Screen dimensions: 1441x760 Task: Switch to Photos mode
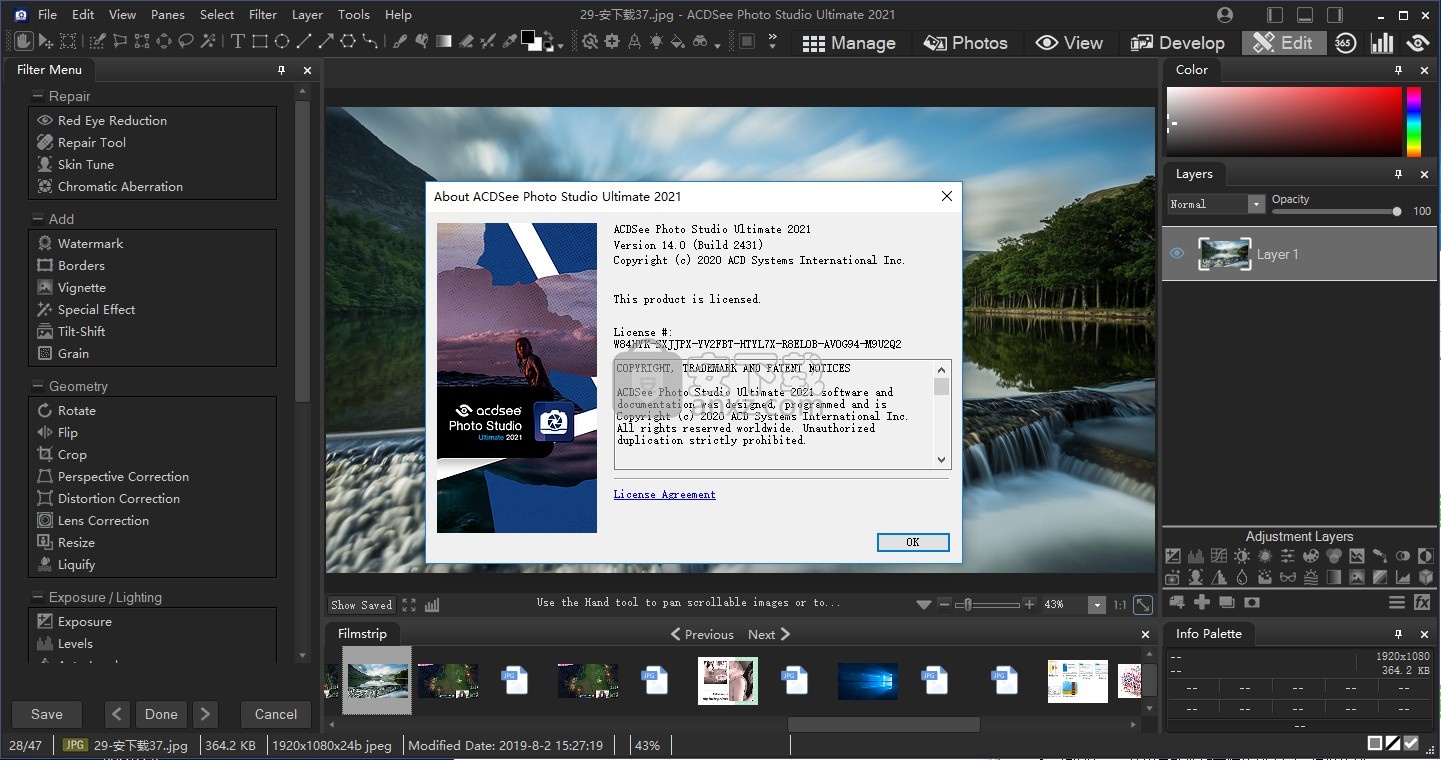pyautogui.click(x=965, y=43)
